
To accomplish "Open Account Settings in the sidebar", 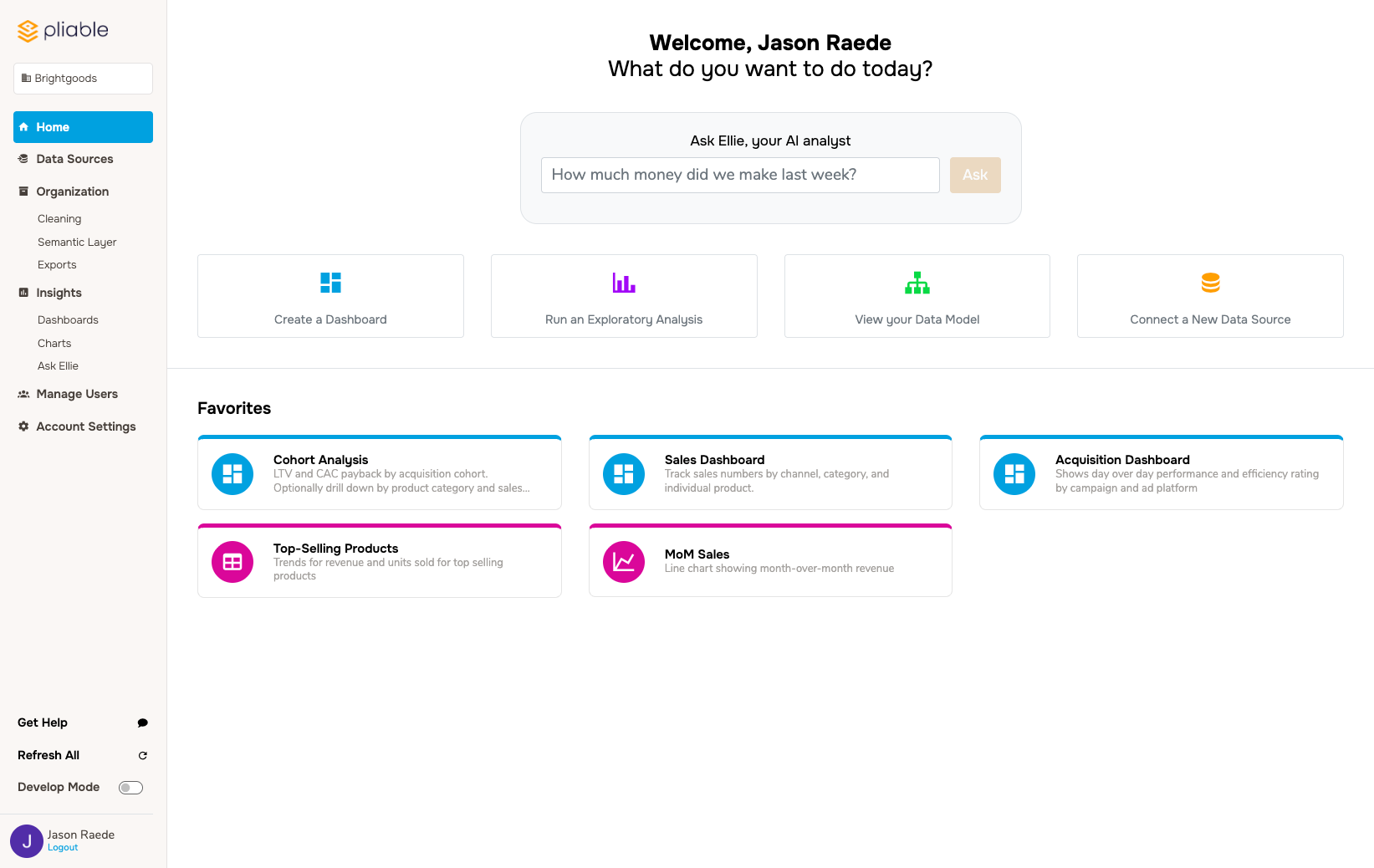I will click(x=85, y=426).
